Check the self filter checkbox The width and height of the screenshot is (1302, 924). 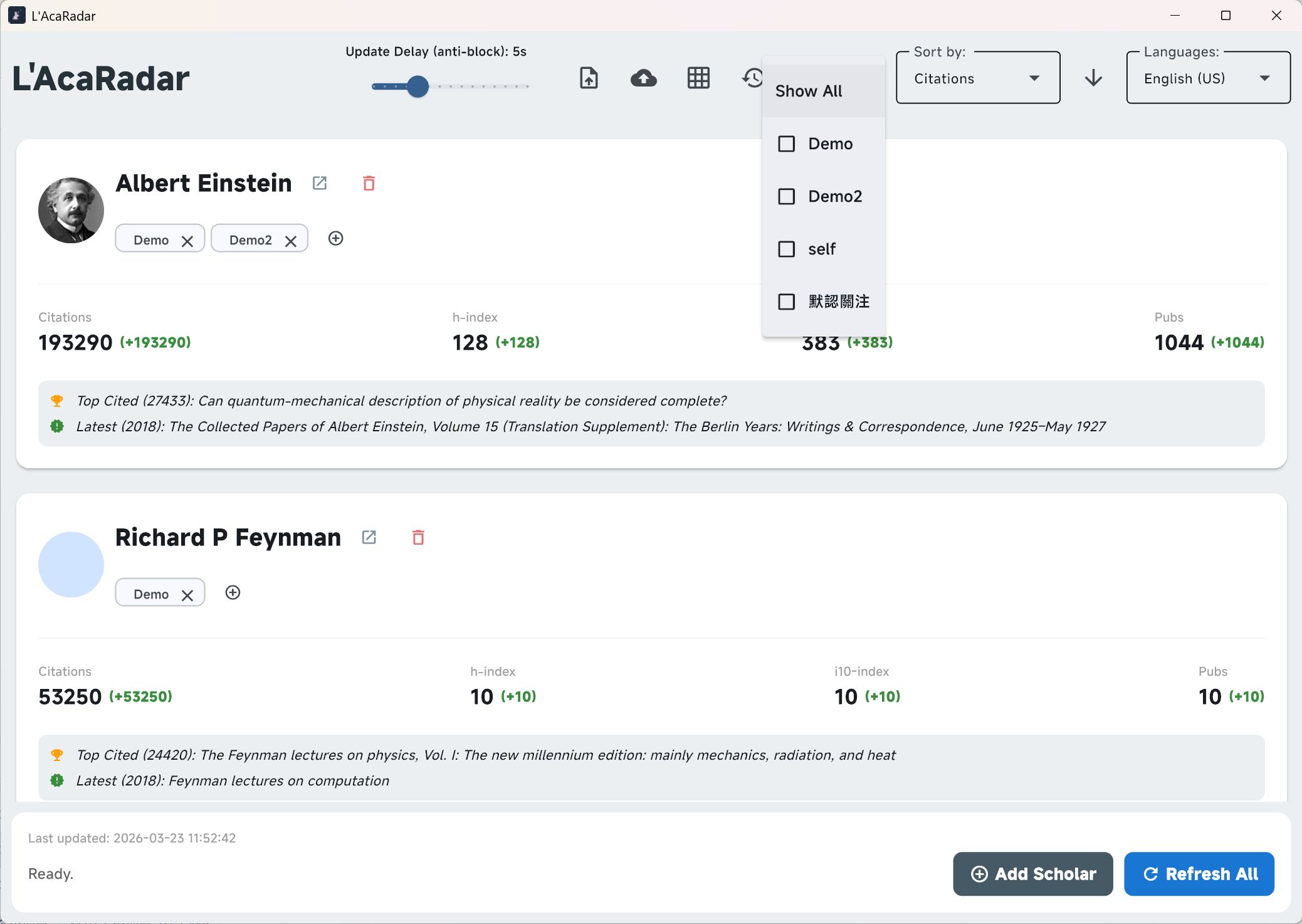click(x=787, y=249)
